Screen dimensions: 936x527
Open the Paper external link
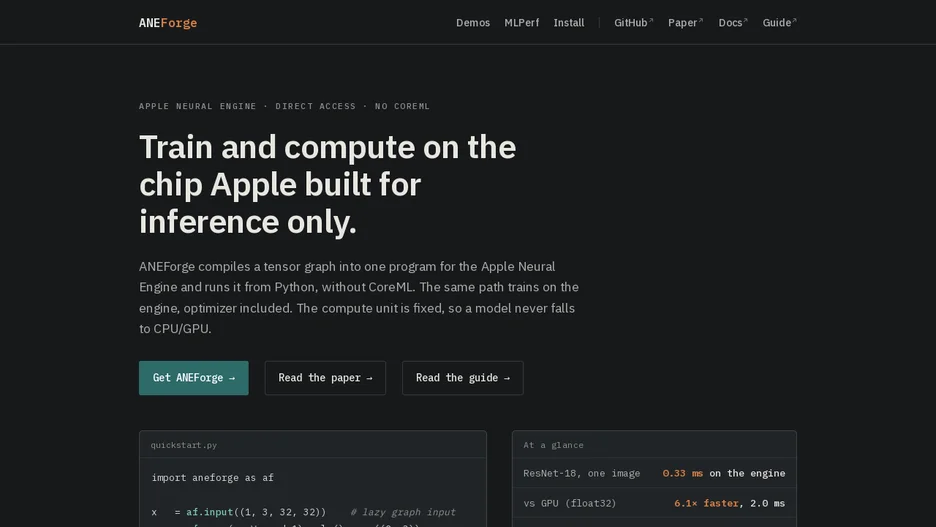coord(685,23)
